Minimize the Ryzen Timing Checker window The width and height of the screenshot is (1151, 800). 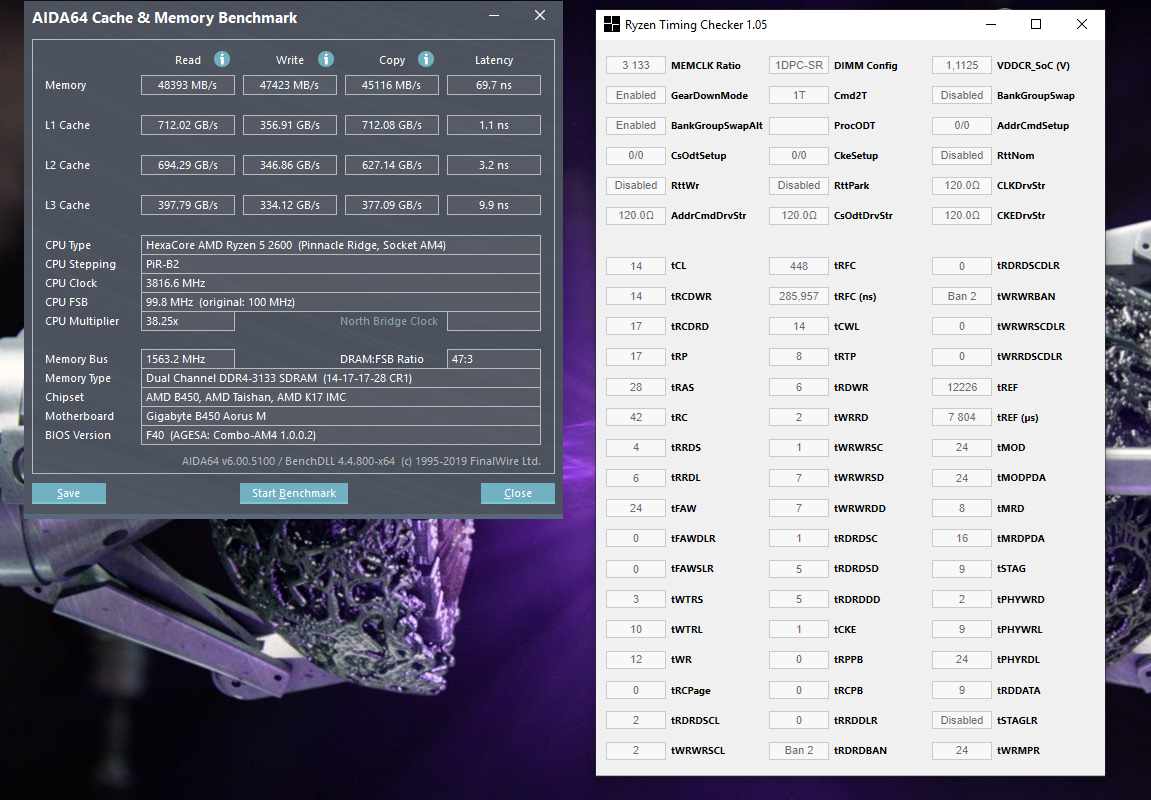pyautogui.click(x=991, y=24)
